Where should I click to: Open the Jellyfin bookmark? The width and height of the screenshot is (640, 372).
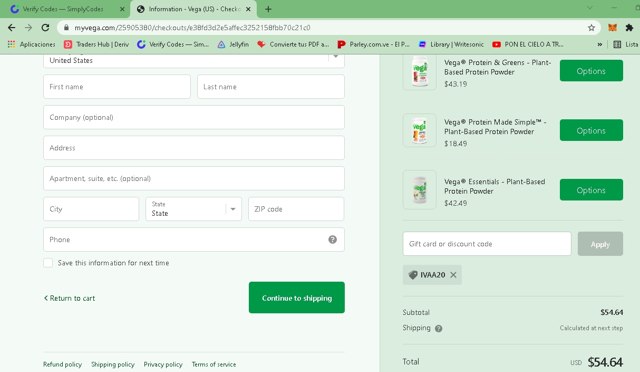click(x=233, y=44)
